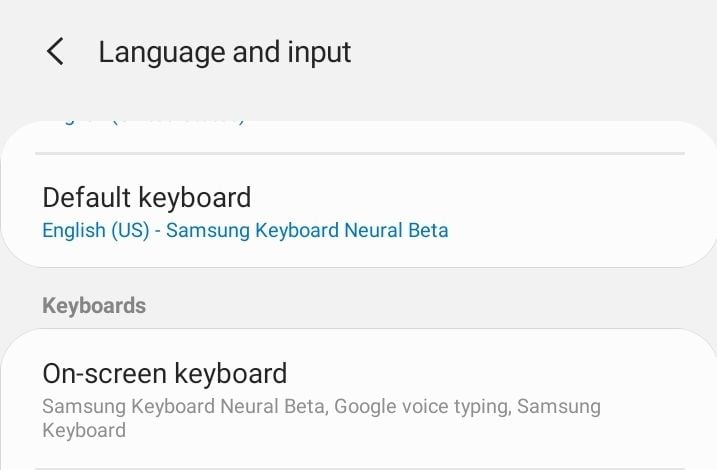Tap the word Language in the header
Viewport: 717px width, 470px height.
(x=162, y=53)
